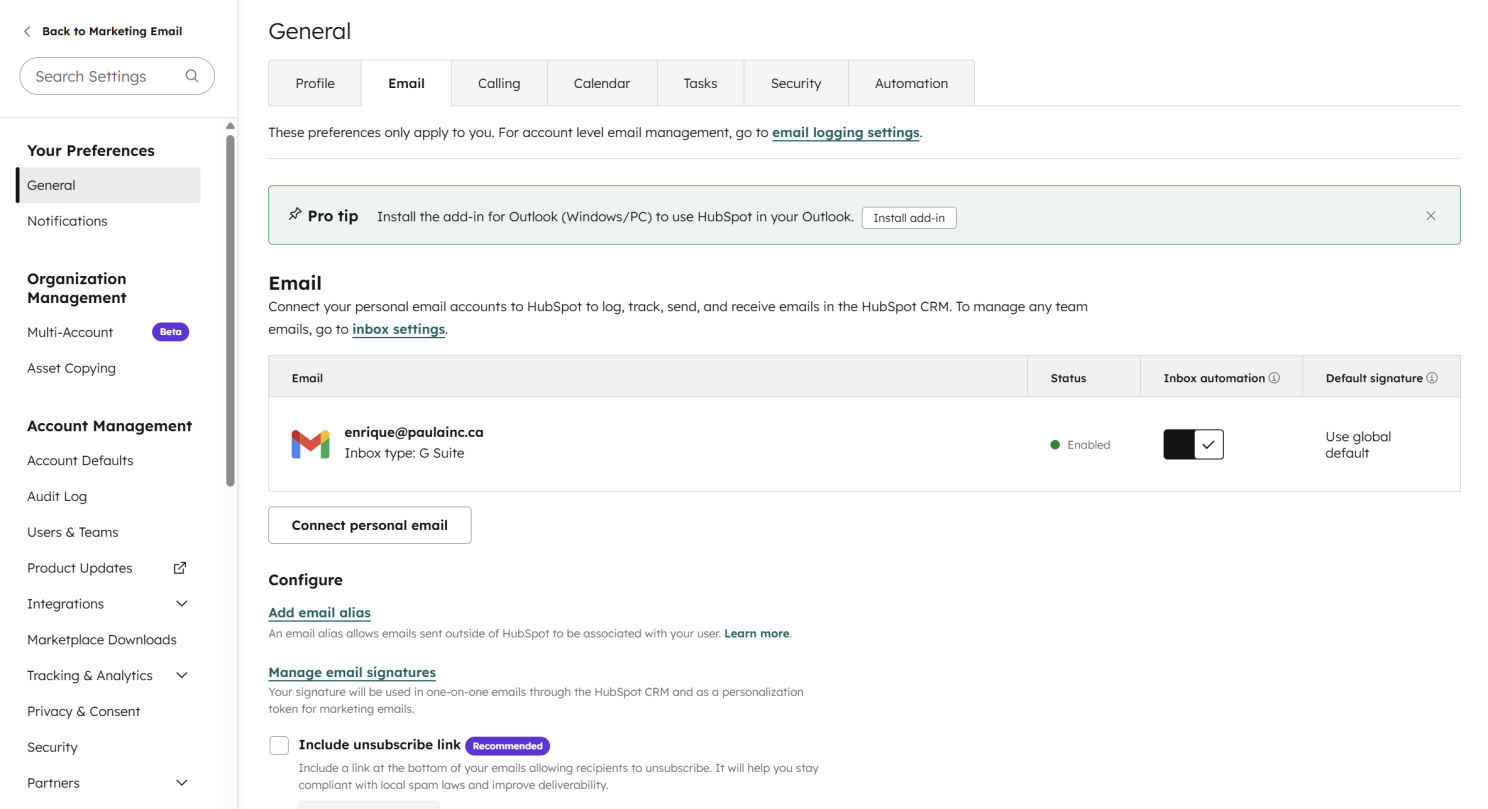The width and height of the screenshot is (1488, 809).
Task: Click Connect personal email button
Action: tap(370, 525)
